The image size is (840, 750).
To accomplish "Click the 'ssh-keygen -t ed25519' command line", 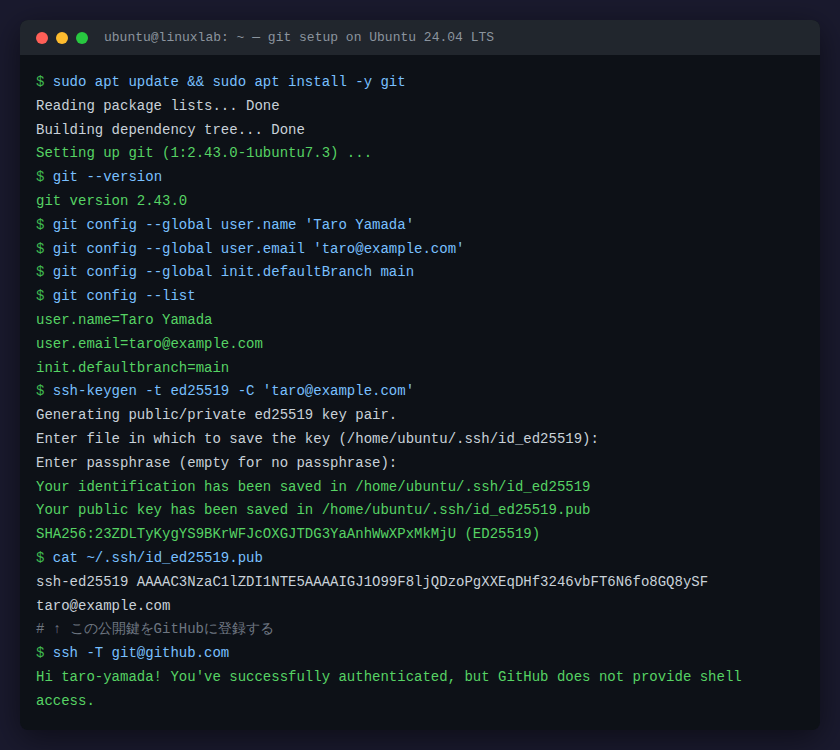I will [x=224, y=391].
